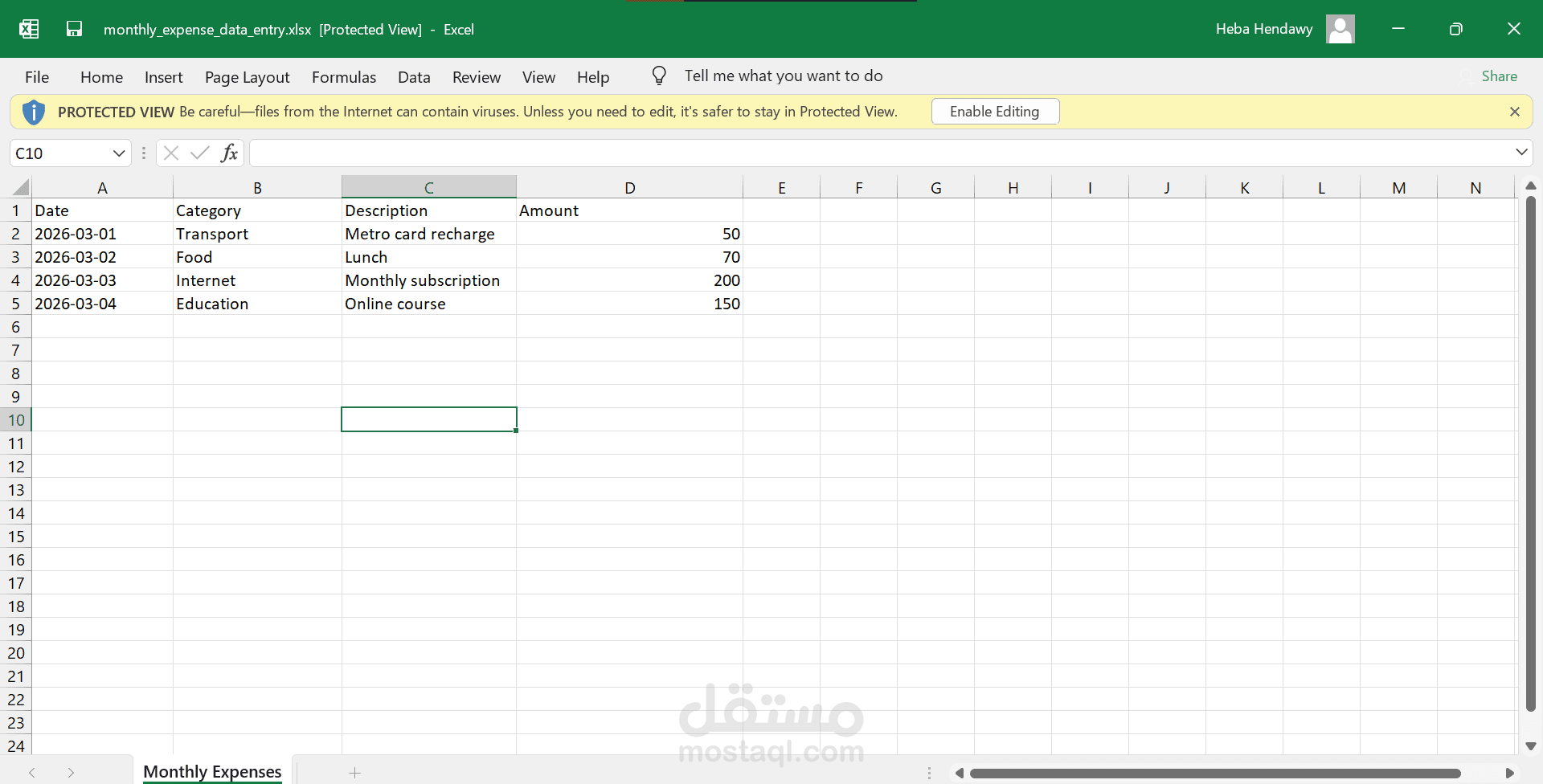Select the cell containing Metro card recharge
1543x784 pixels.
[x=429, y=234]
